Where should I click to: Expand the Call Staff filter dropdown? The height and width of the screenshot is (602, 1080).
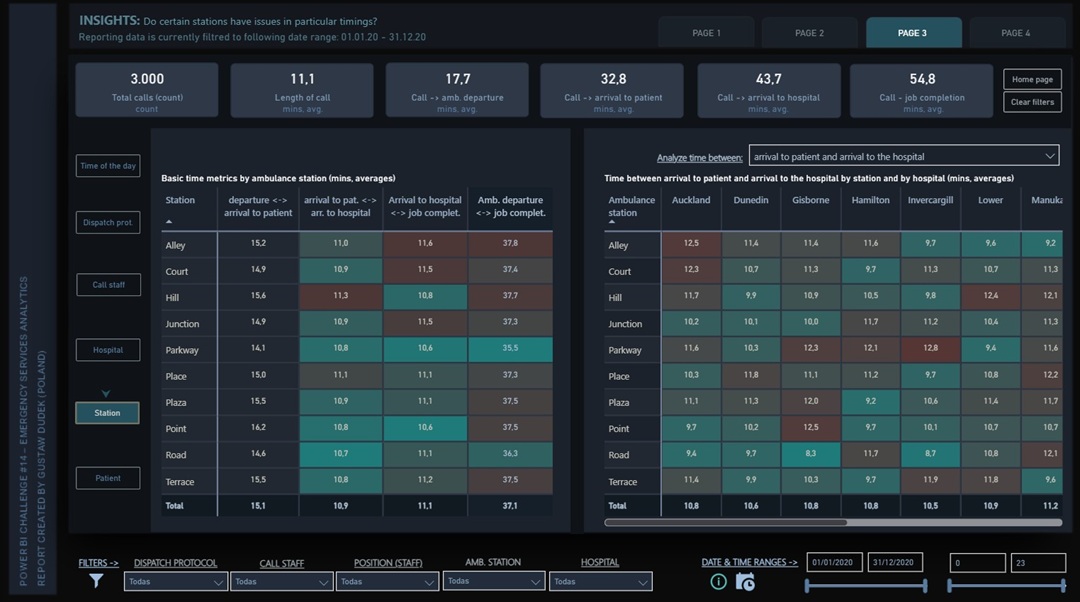(281, 581)
